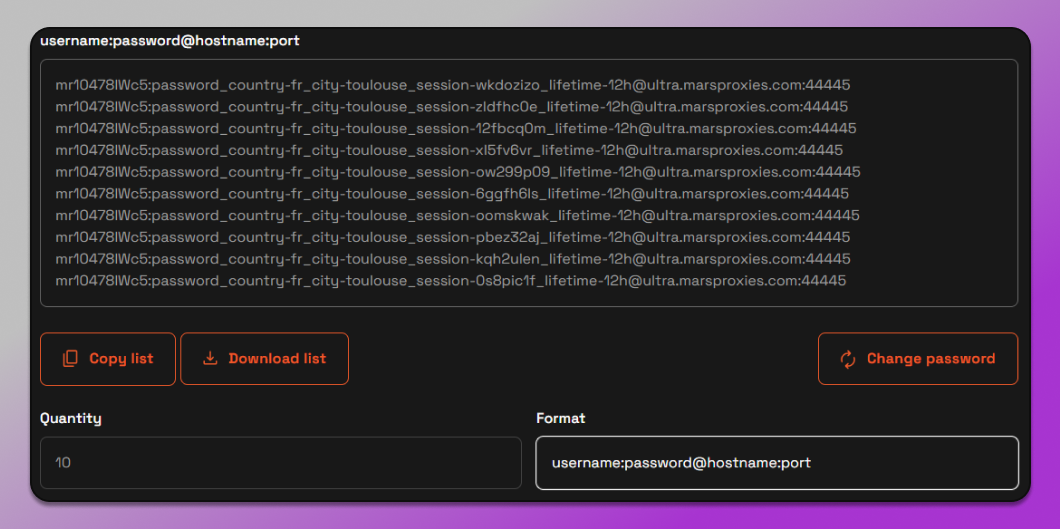Select the proxy line with session-12fbcq0m
1060x529 pixels.
(456, 128)
